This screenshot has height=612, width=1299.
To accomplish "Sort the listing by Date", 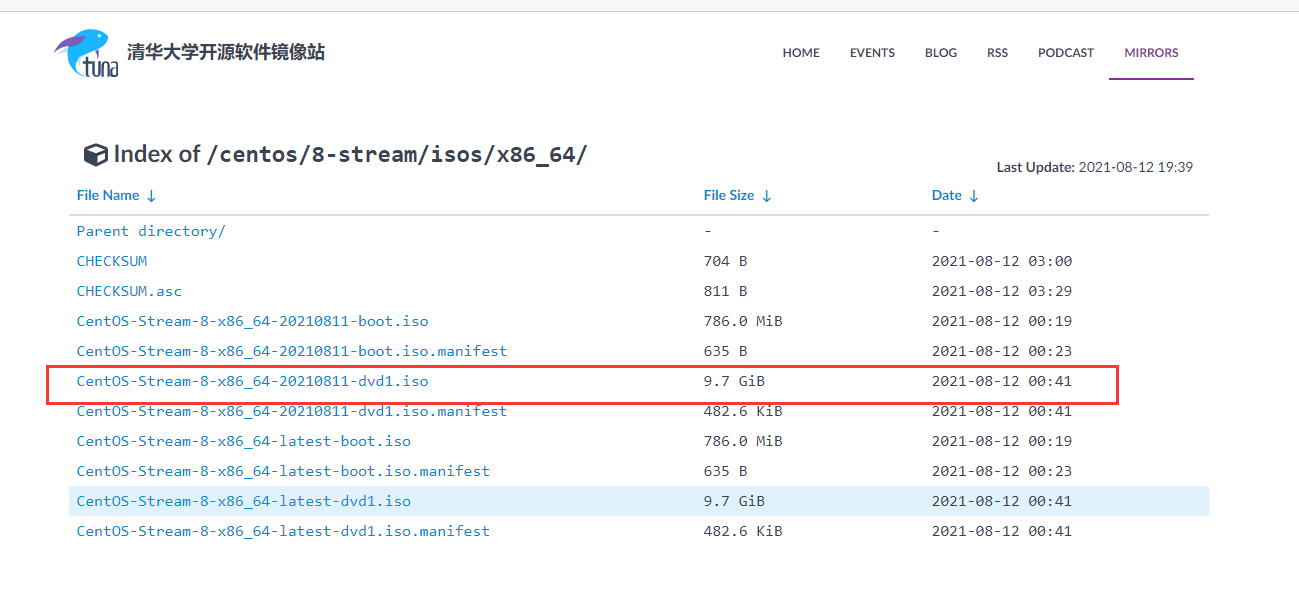I will click(x=955, y=196).
